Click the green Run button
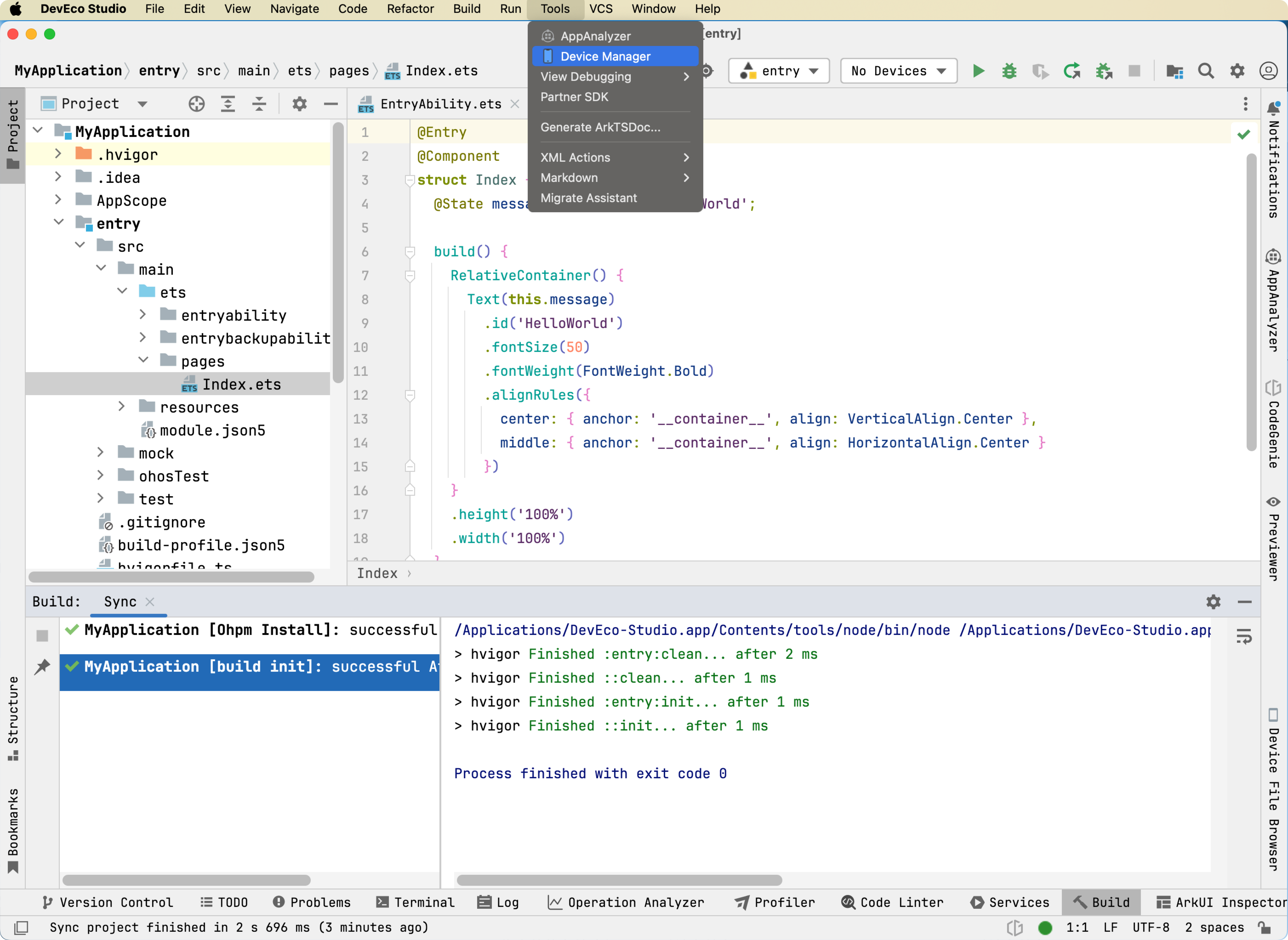Screen dimensions: 1288x940 click(x=978, y=71)
